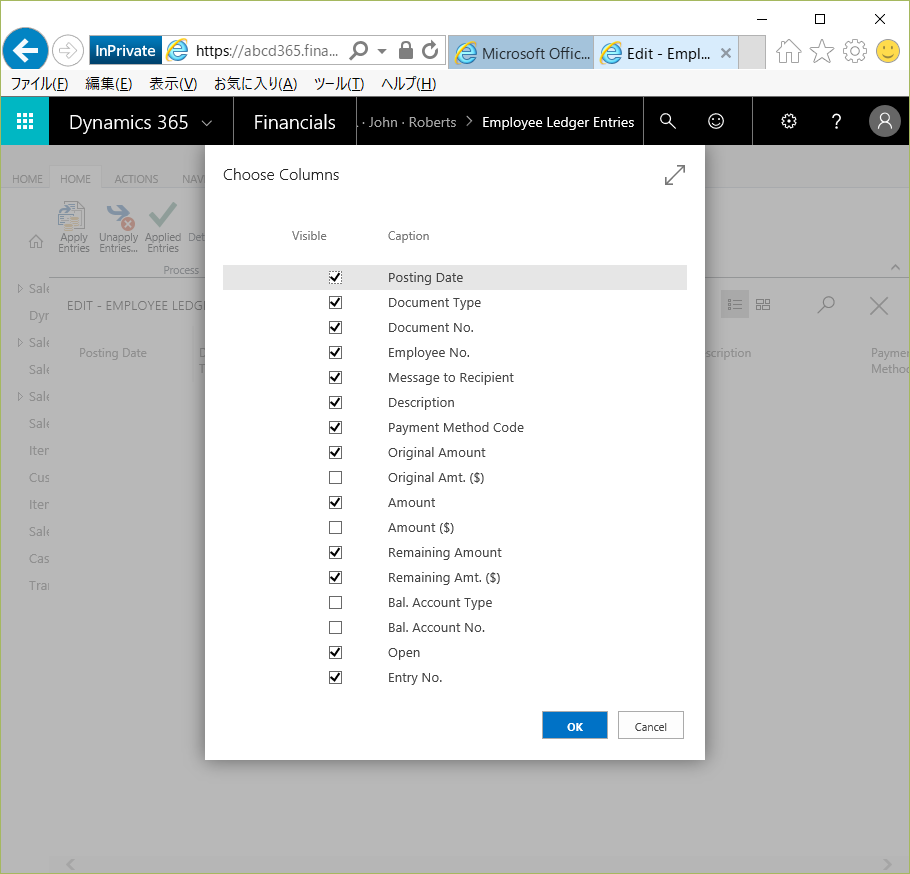Open the 編集(E) menu
Image resolution: width=910 pixels, height=874 pixels.
(x=109, y=84)
